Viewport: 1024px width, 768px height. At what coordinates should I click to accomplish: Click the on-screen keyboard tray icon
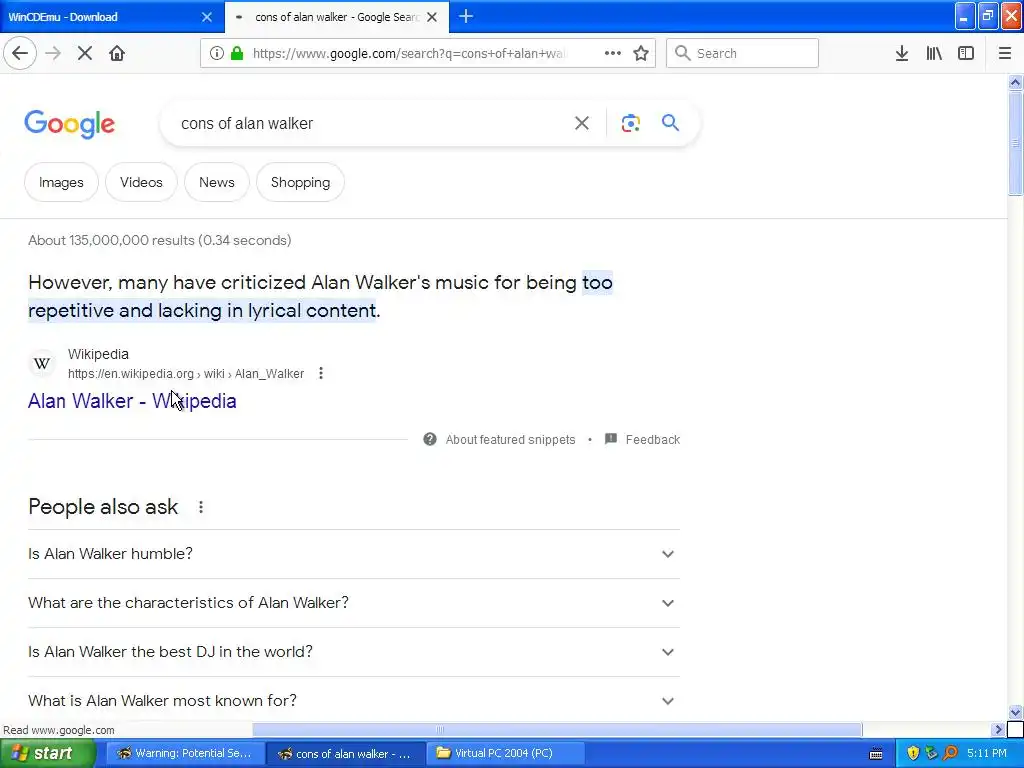coord(876,754)
